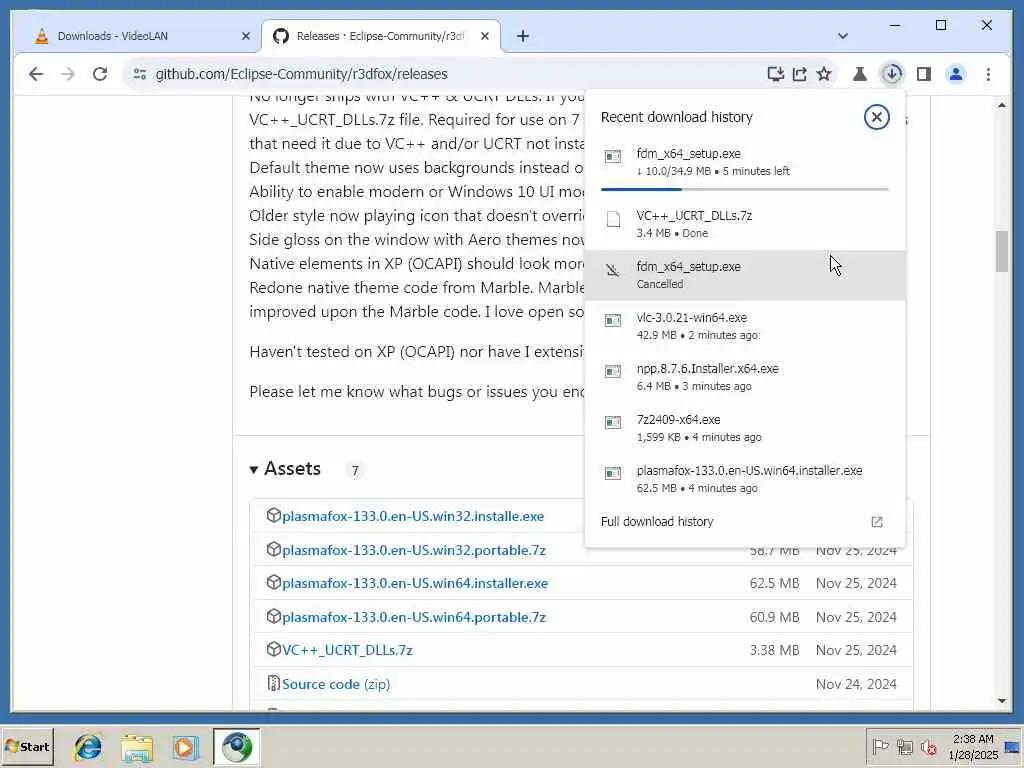Select the Releases Eclipse-Community tab
The width and height of the screenshot is (1024, 768).
pos(381,37)
